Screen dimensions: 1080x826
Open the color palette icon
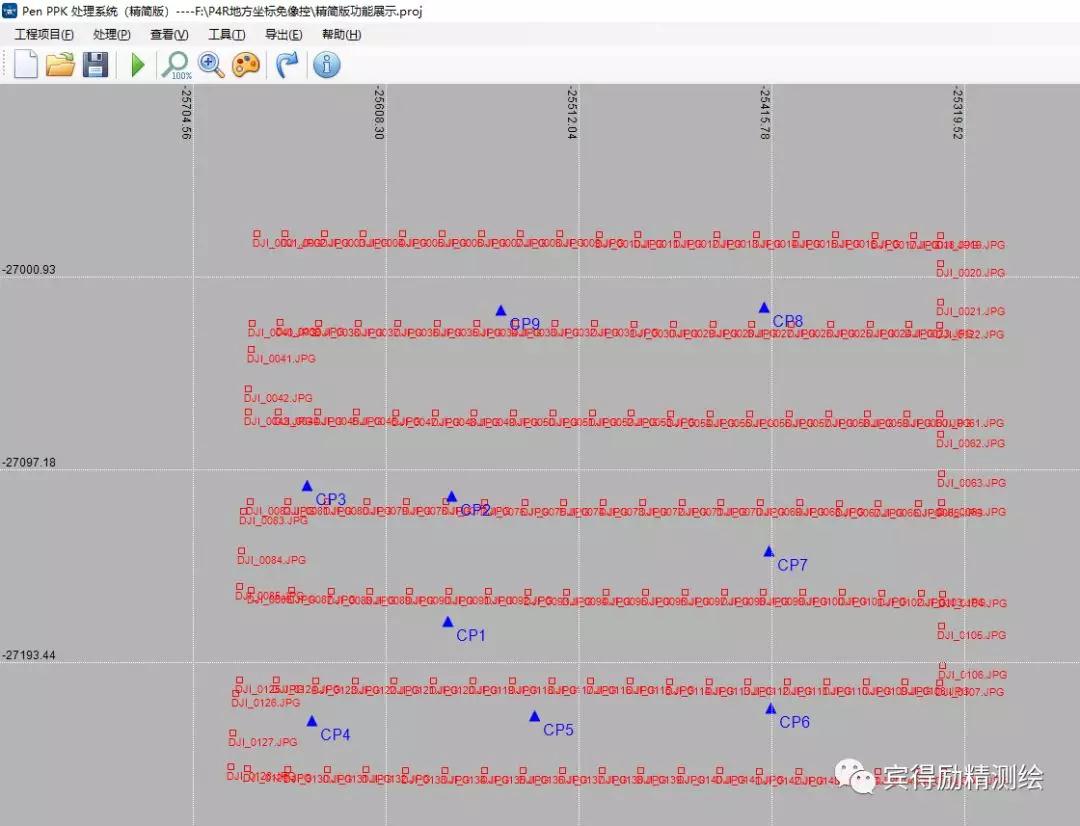click(246, 65)
